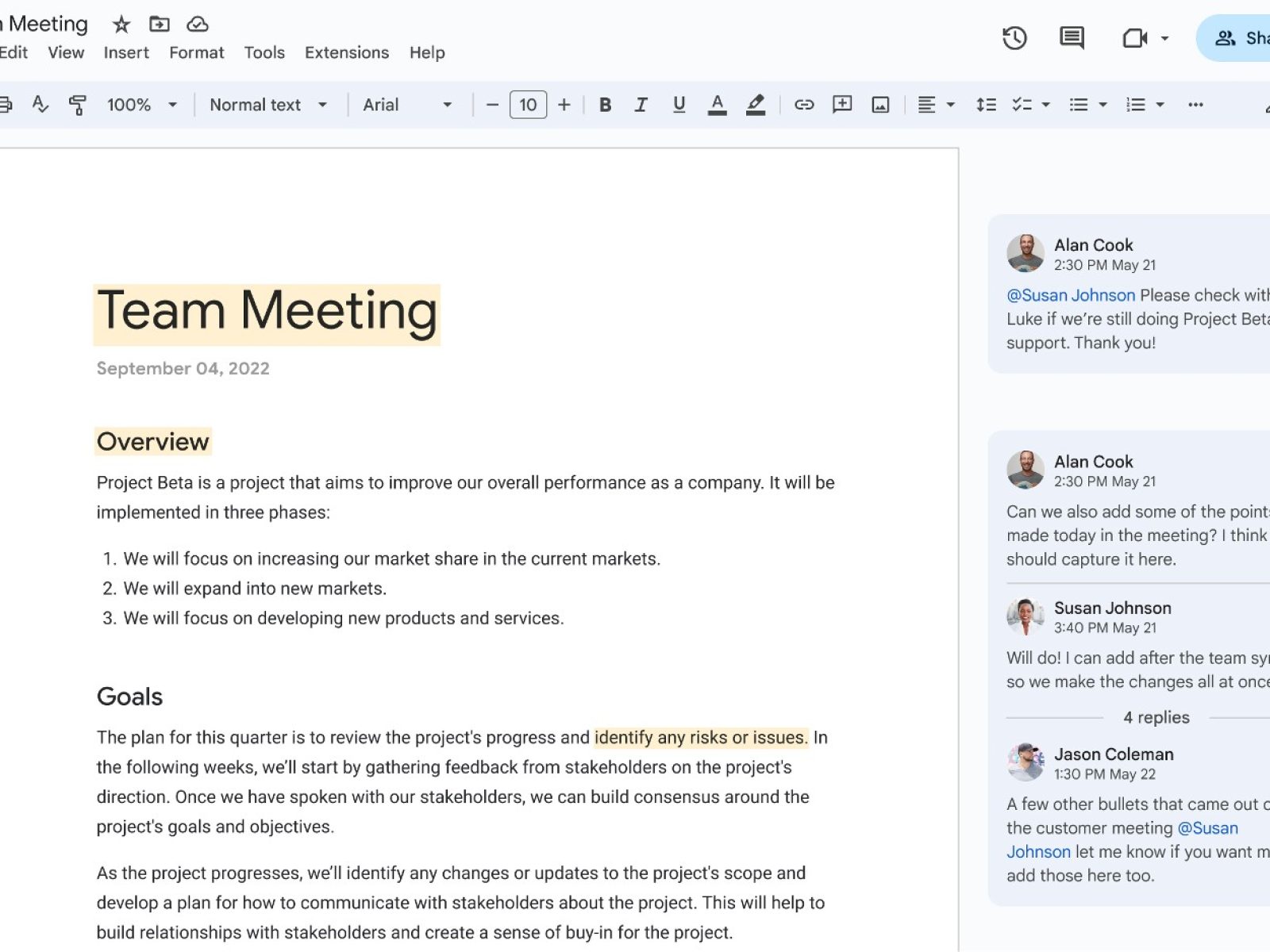
Task: Insert a link using toolbar icon
Action: [x=804, y=105]
